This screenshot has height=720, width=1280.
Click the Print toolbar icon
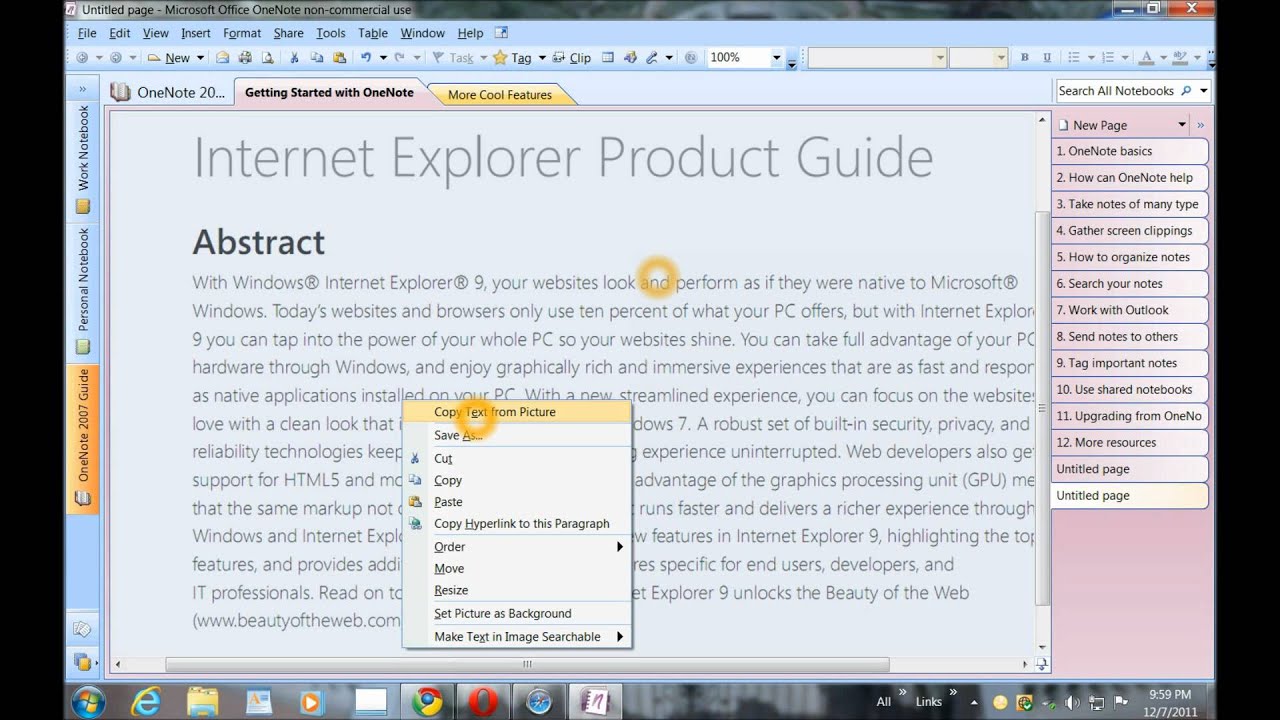(244, 58)
